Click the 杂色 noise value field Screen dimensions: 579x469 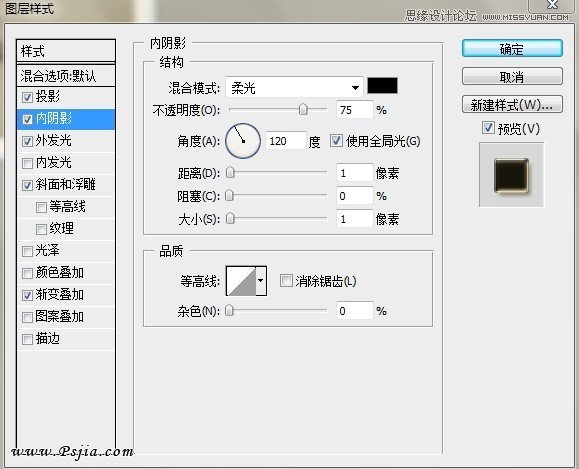click(354, 311)
